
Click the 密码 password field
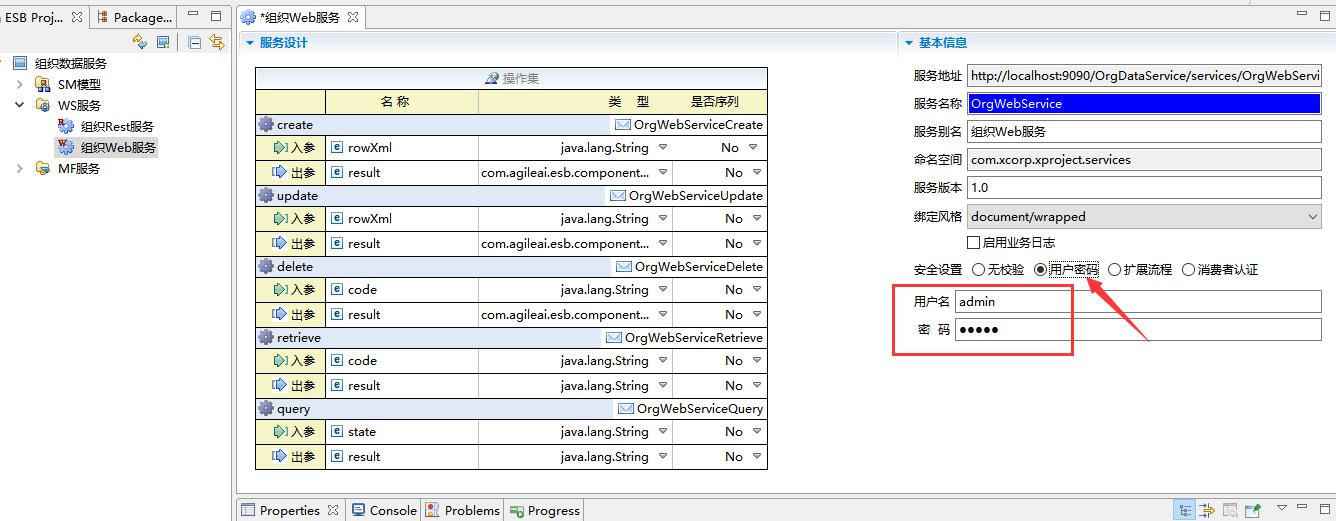(1138, 330)
